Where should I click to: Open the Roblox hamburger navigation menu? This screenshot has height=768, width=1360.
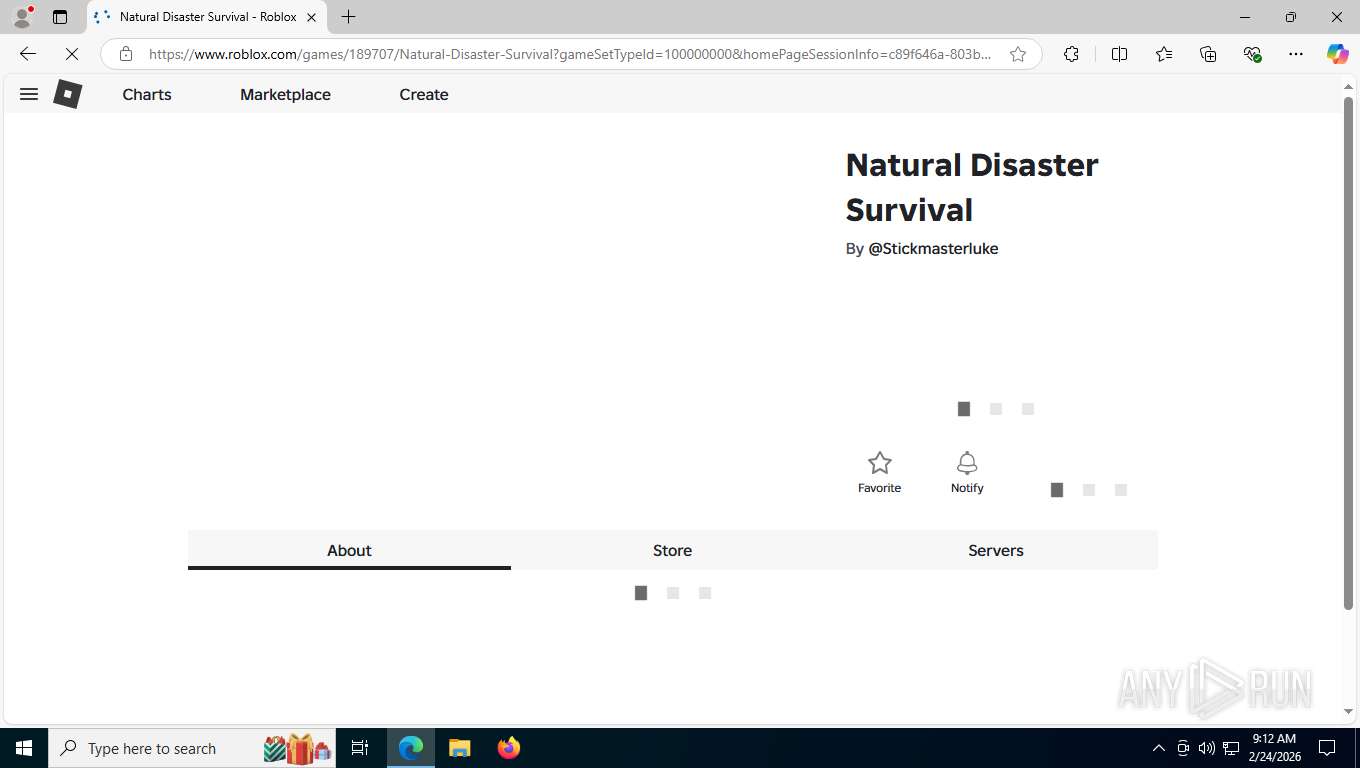[29, 94]
